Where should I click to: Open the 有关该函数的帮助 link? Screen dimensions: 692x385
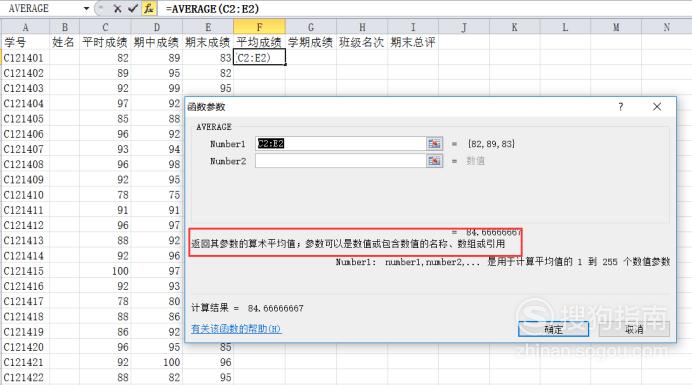pos(236,329)
